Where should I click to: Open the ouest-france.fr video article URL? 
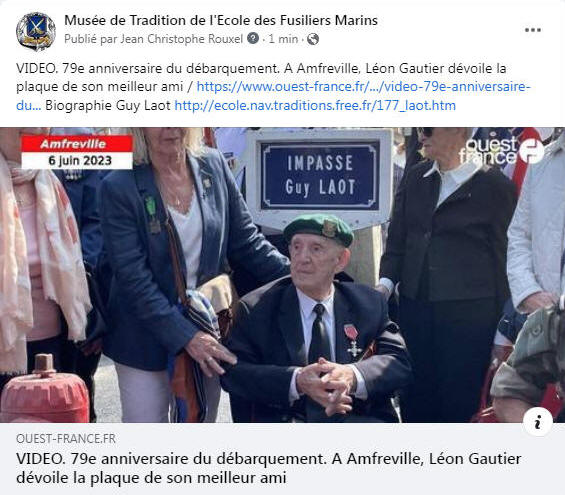tap(273, 96)
